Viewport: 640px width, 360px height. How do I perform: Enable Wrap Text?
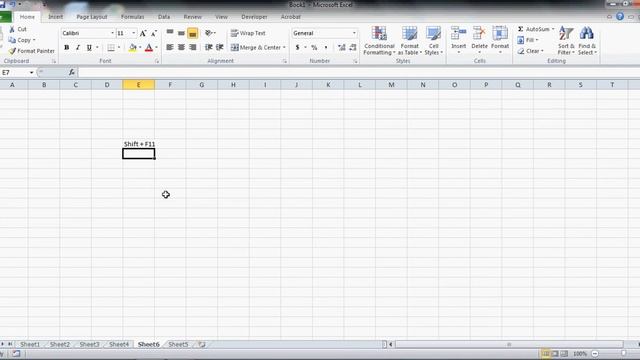tap(248, 33)
